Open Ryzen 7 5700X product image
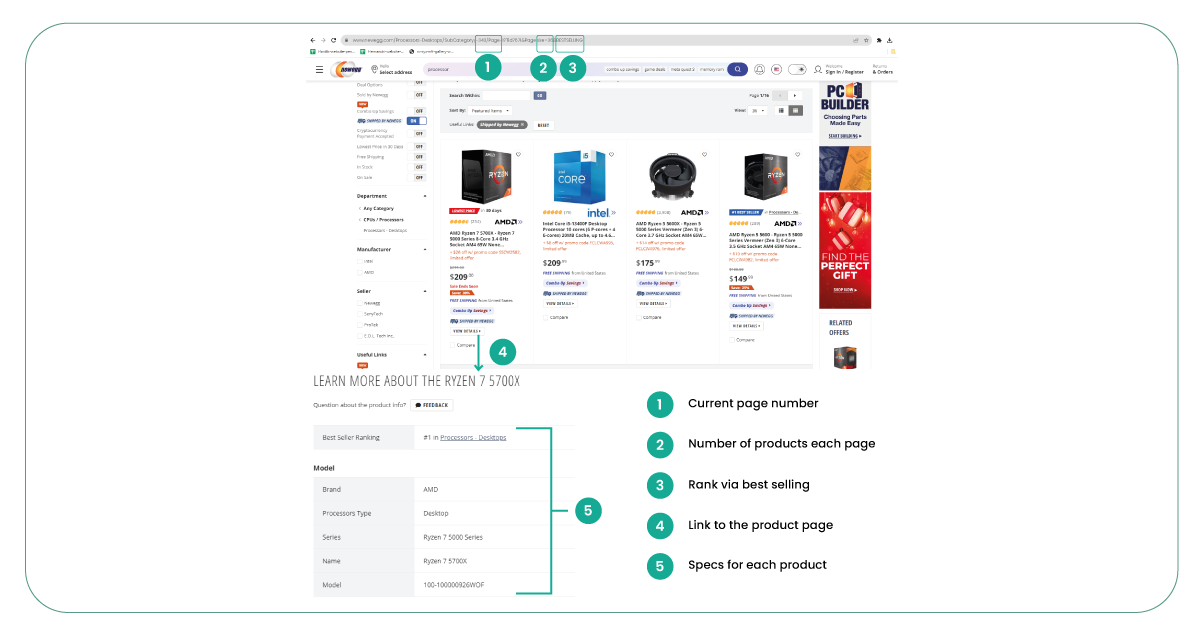Viewport: 1203px width, 634px height. 485,177
